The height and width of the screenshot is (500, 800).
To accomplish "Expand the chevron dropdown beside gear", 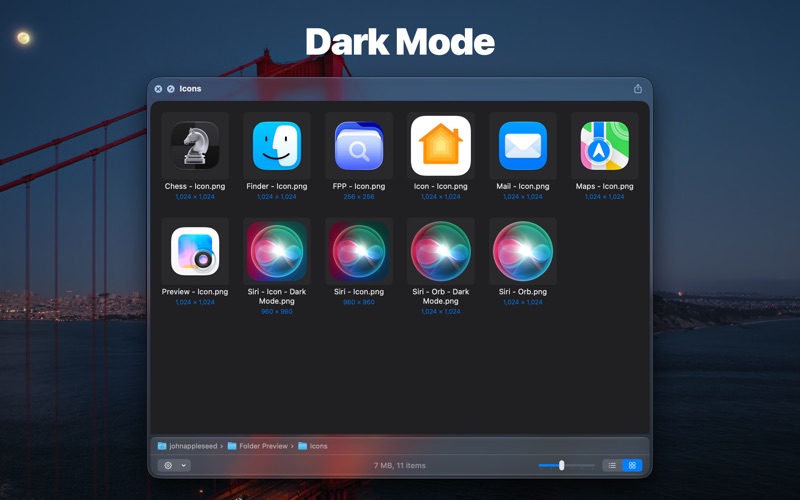I will 184,465.
